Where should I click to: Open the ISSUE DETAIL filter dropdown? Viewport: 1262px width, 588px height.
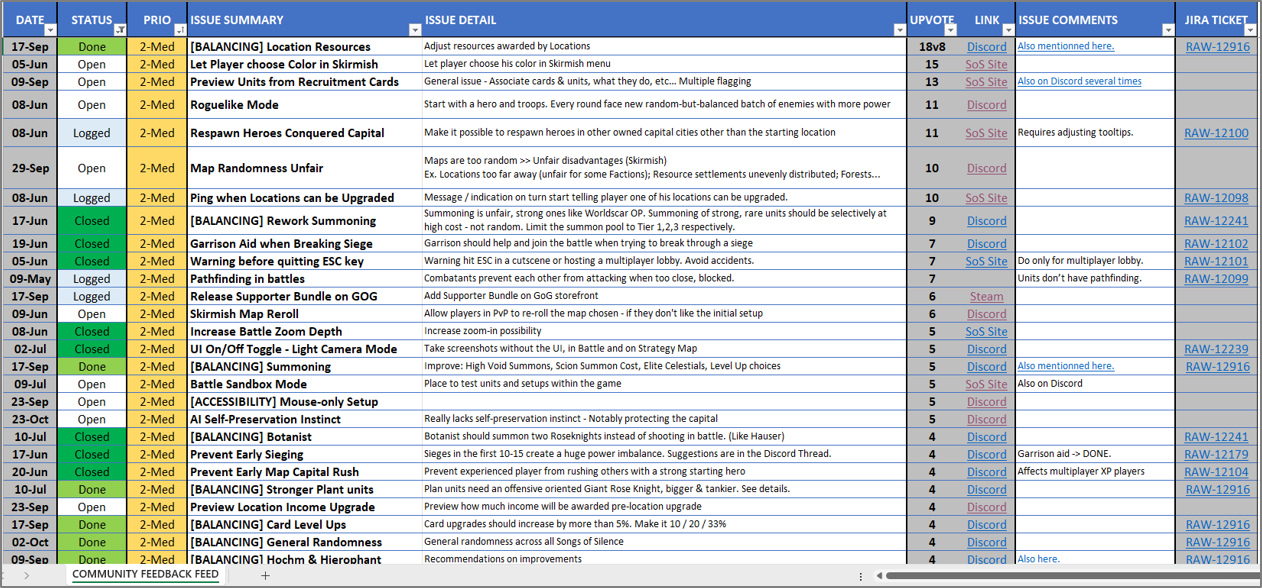point(899,31)
